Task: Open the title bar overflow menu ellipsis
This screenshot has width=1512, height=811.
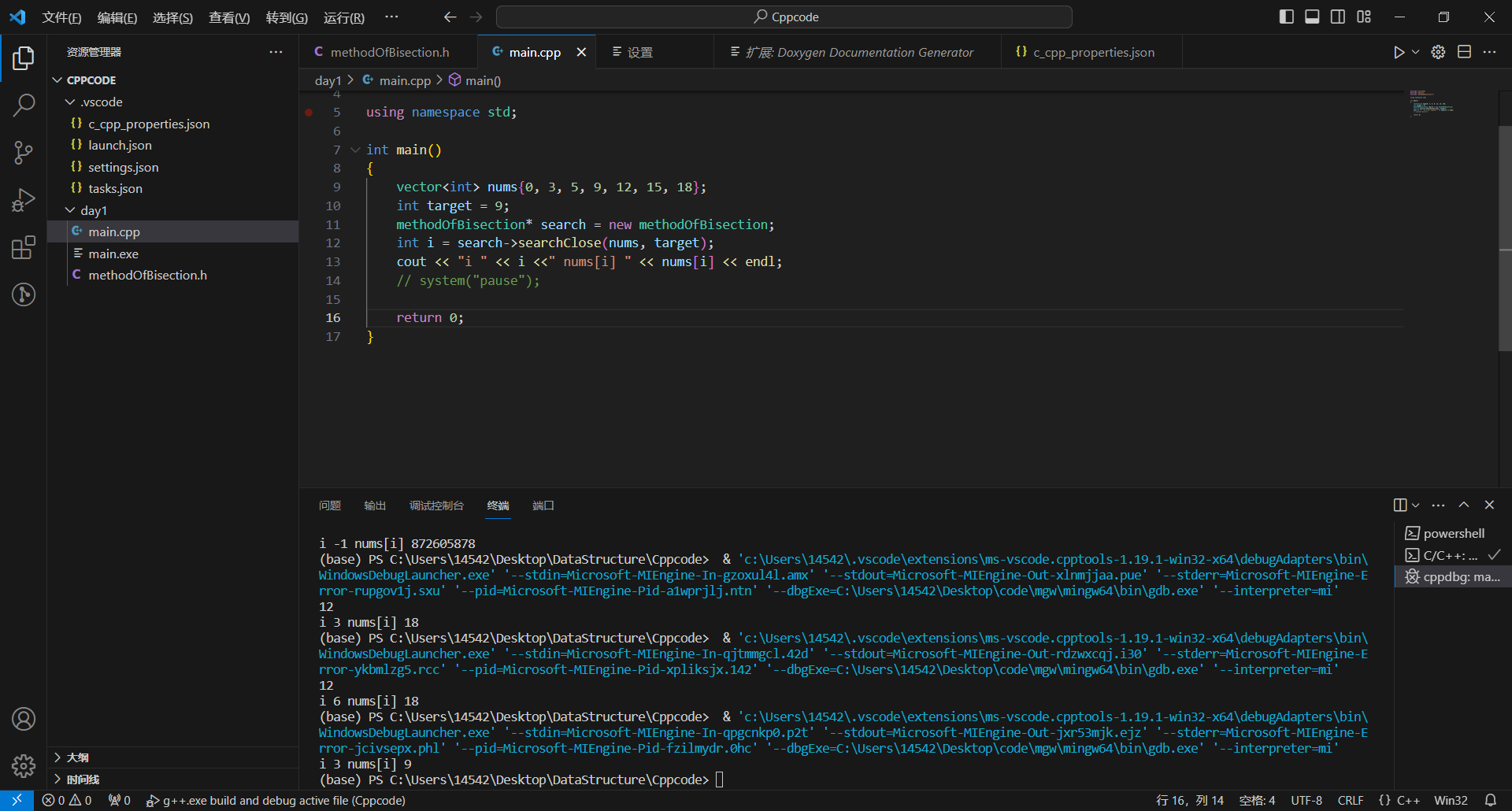Action: coord(391,17)
